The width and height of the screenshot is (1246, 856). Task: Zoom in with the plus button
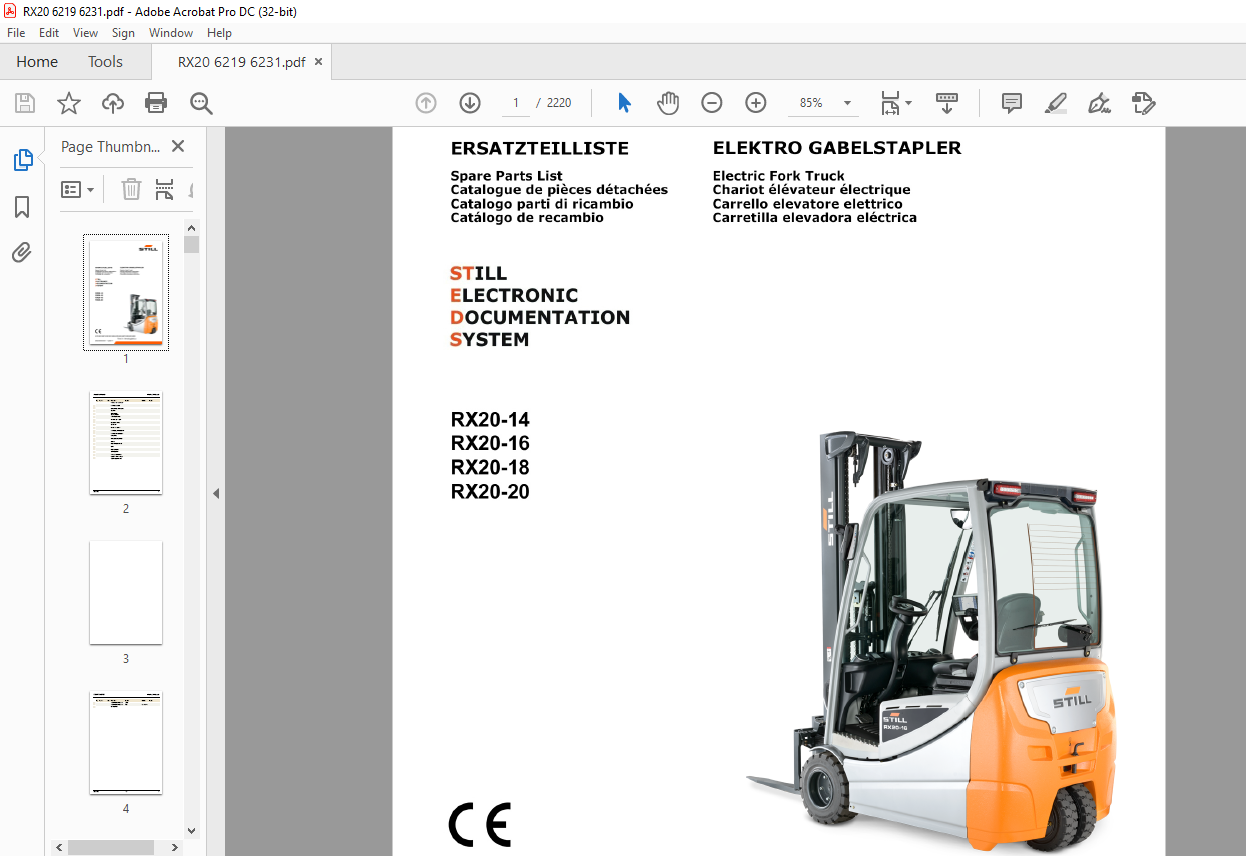coord(756,103)
